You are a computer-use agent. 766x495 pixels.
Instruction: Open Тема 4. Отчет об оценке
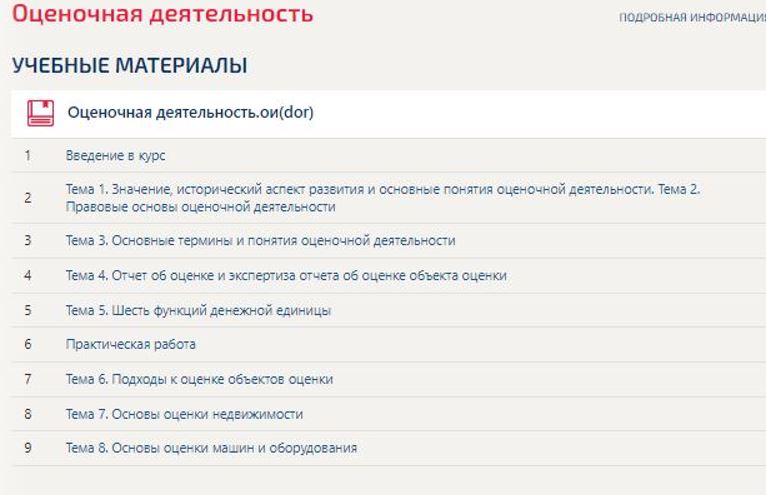click(x=286, y=276)
